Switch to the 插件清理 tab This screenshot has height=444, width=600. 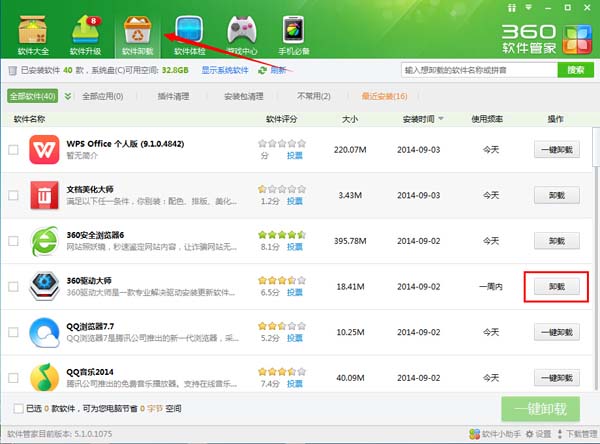click(175, 96)
